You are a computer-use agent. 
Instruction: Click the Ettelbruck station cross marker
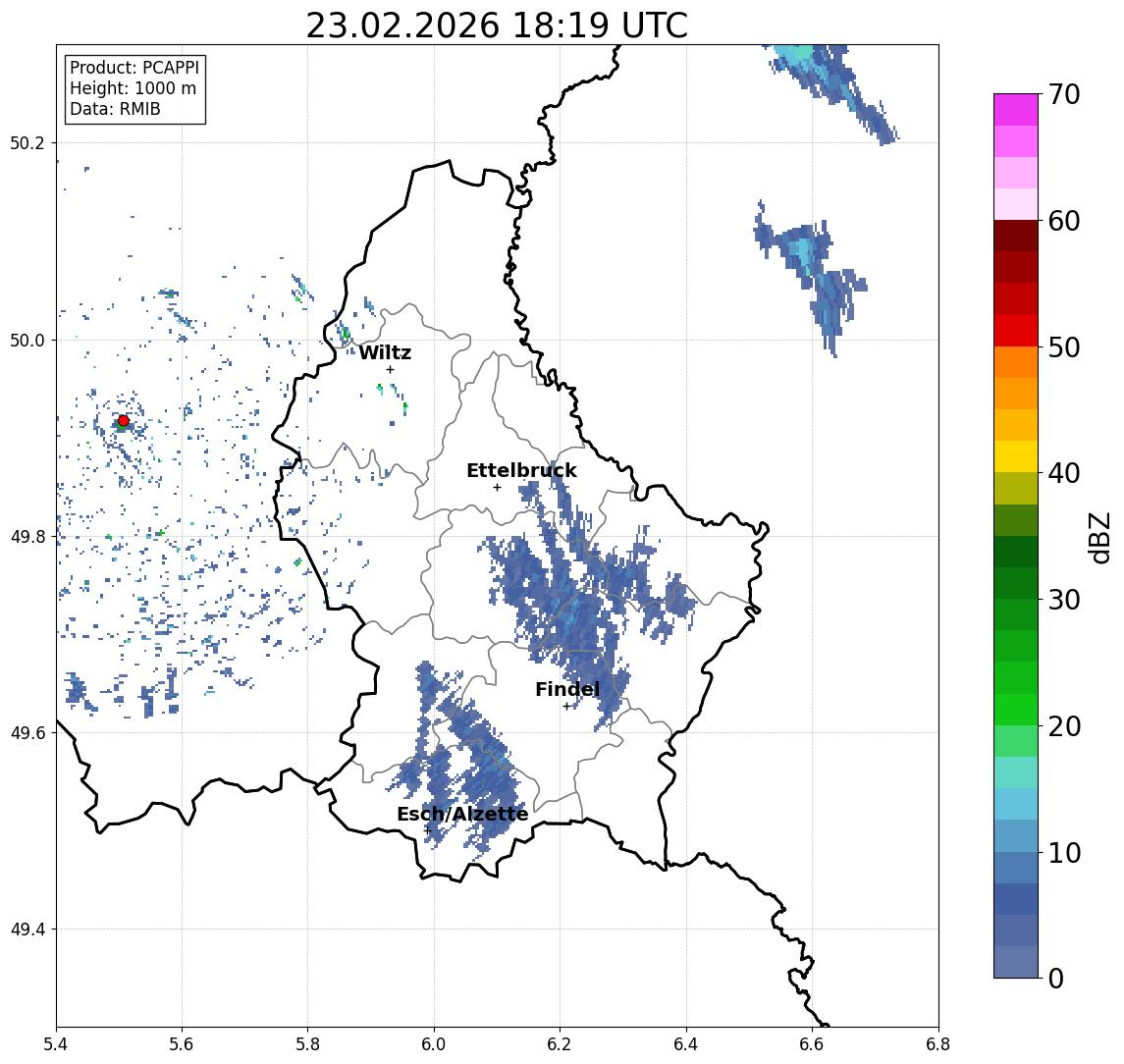(x=497, y=488)
